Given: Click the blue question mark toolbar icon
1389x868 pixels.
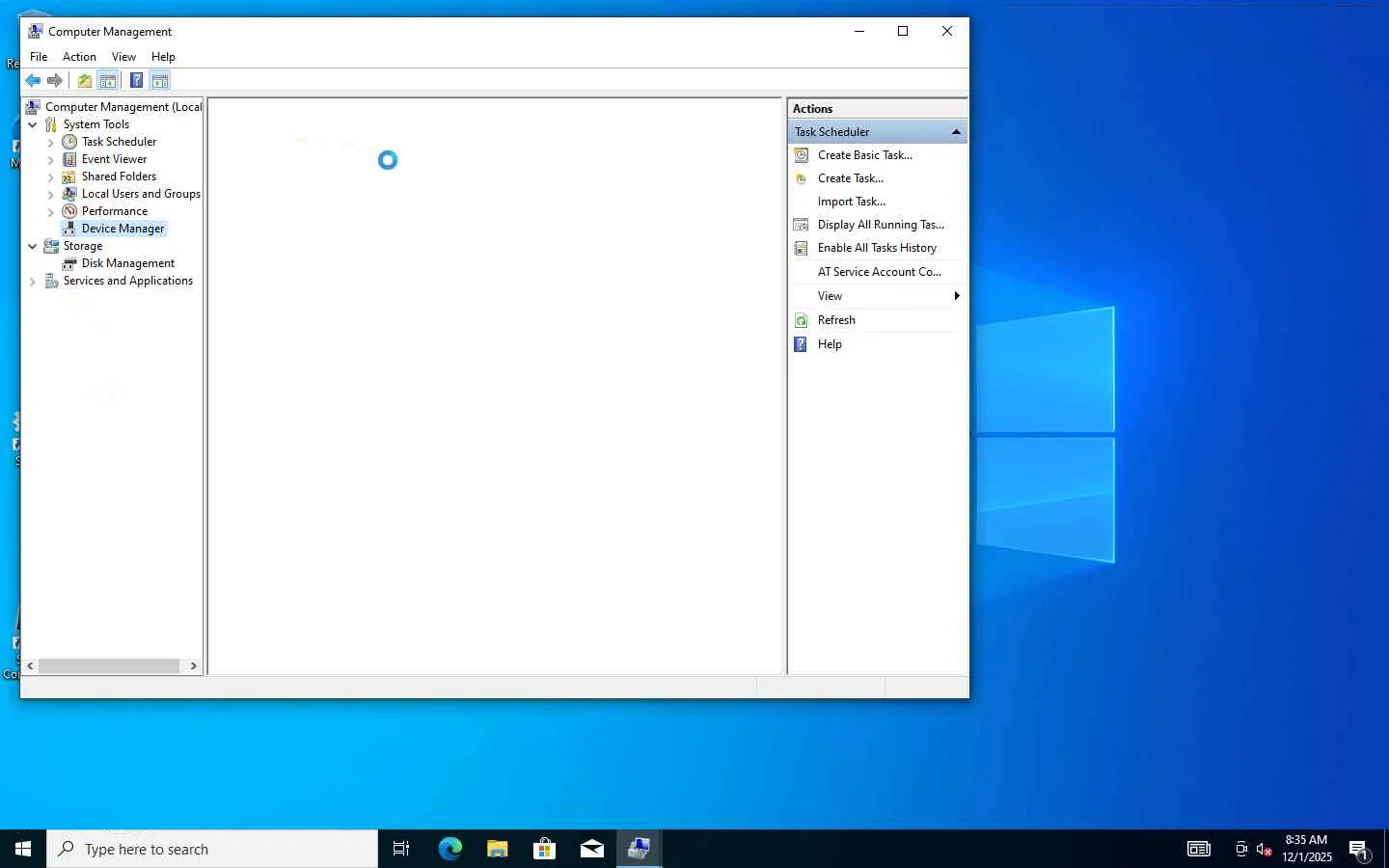Looking at the screenshot, I should (x=137, y=81).
